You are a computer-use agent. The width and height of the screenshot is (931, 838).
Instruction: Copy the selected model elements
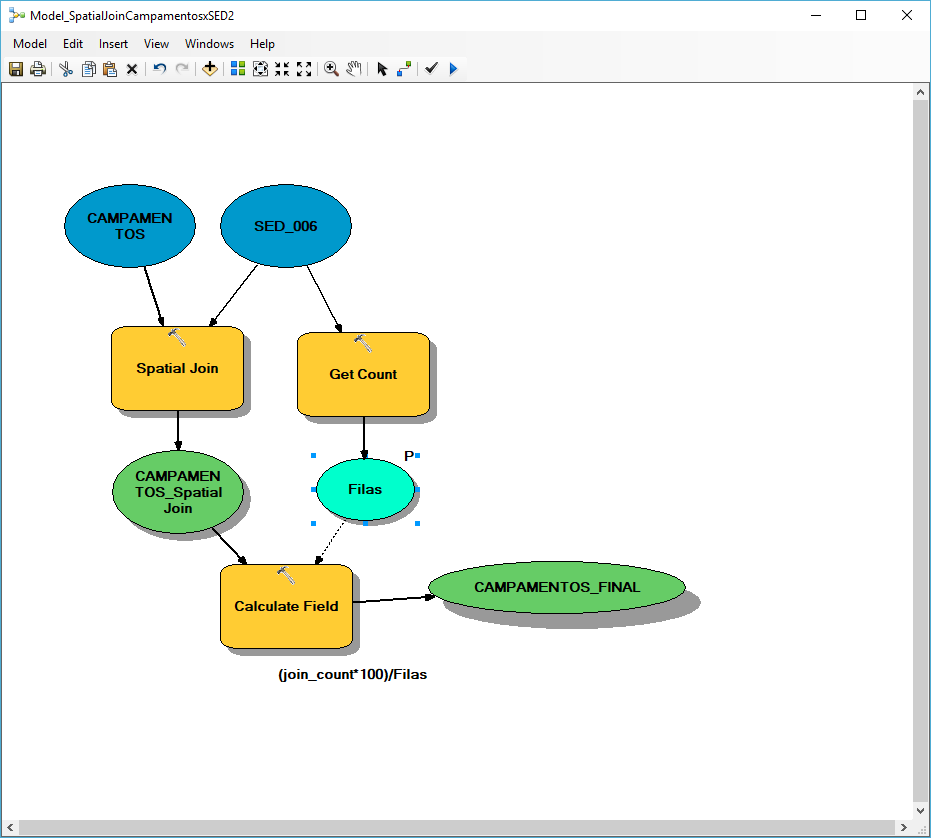[x=88, y=69]
